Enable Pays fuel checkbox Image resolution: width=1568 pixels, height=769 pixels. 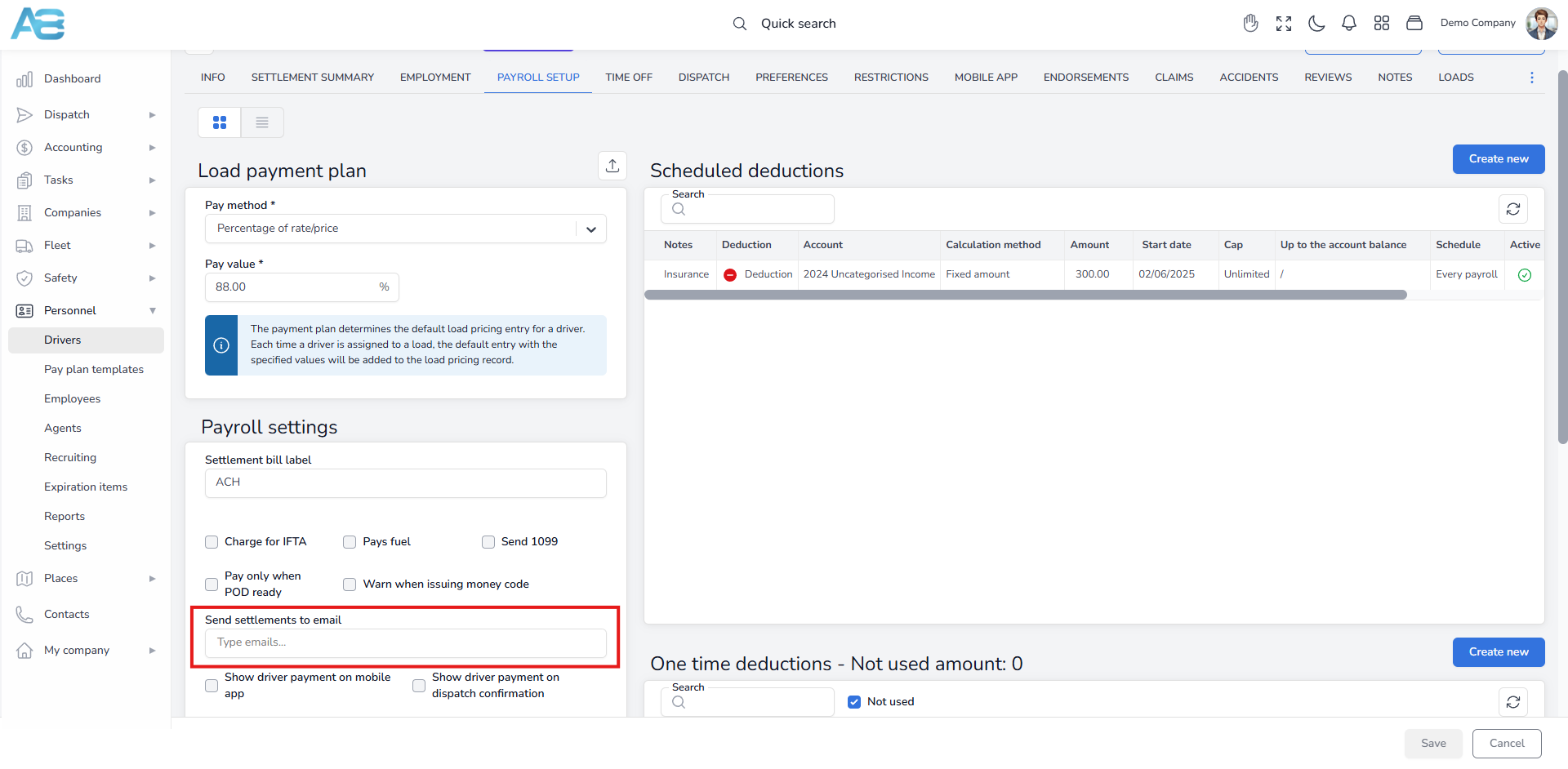click(x=350, y=542)
